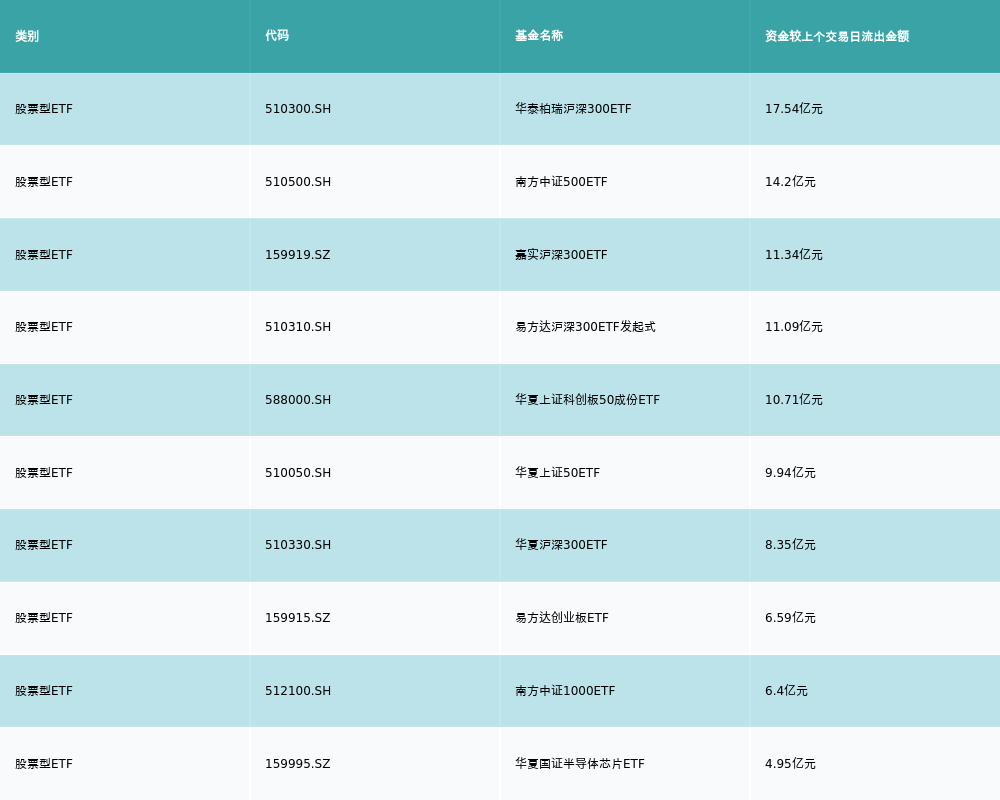Click the 代码 column header
This screenshot has height=800, width=1000.
277,36
